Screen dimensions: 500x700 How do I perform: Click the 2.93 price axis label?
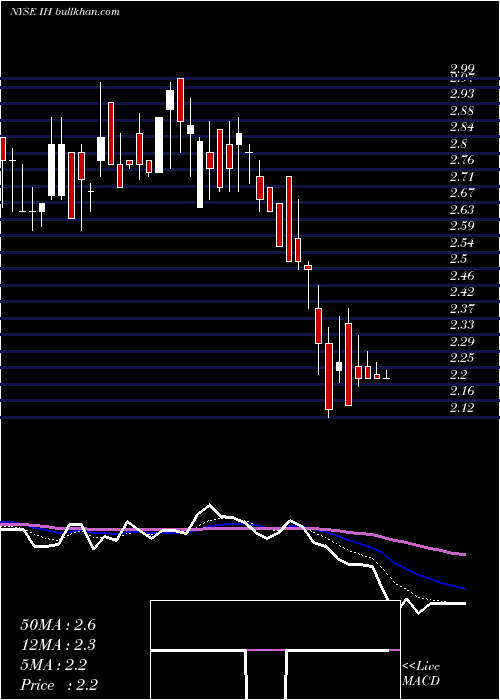(x=462, y=94)
